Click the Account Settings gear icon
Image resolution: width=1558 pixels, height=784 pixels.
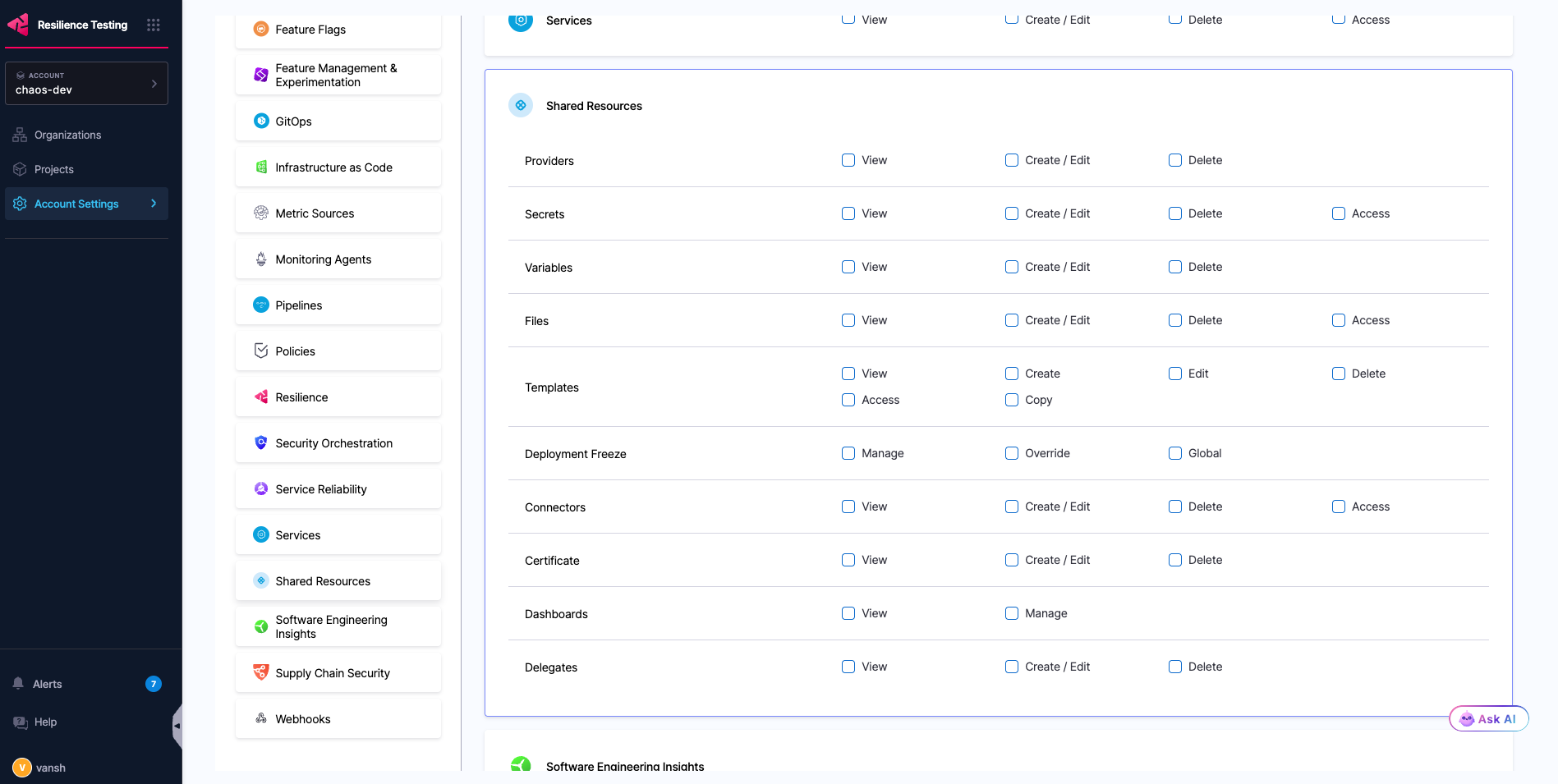pyautogui.click(x=20, y=204)
